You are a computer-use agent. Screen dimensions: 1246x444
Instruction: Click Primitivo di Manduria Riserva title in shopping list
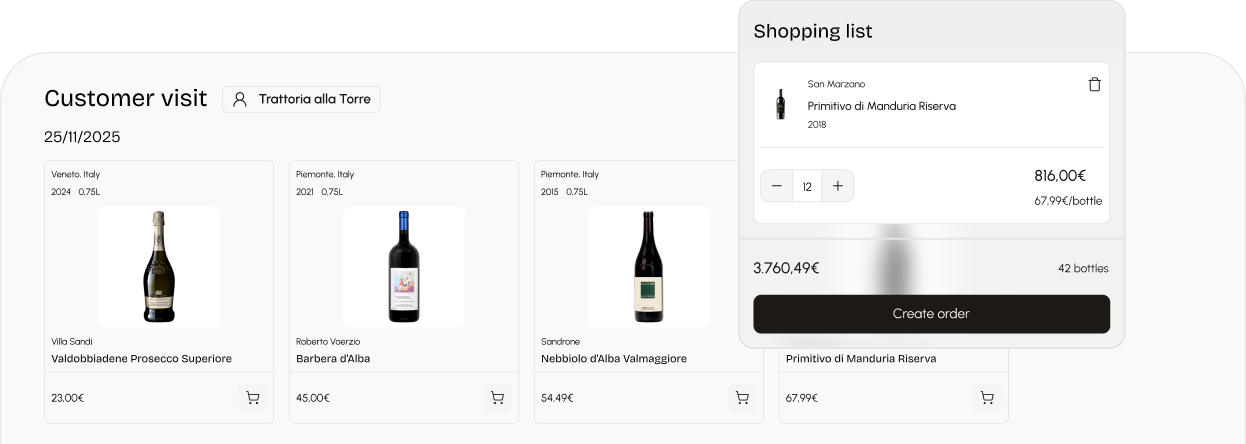(881, 106)
